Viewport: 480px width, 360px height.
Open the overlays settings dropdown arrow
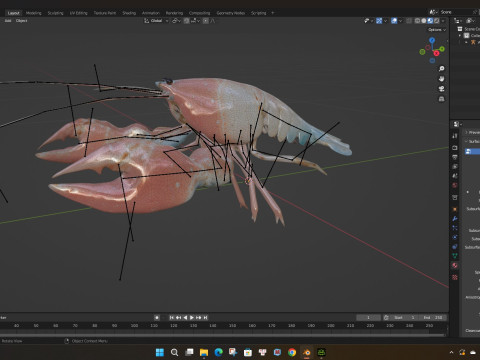pyautogui.click(x=400, y=21)
